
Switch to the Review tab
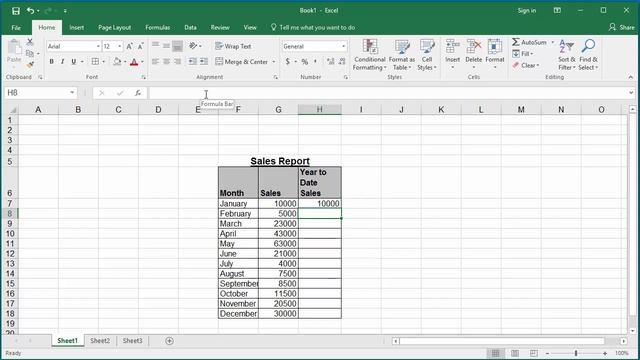[x=220, y=28]
